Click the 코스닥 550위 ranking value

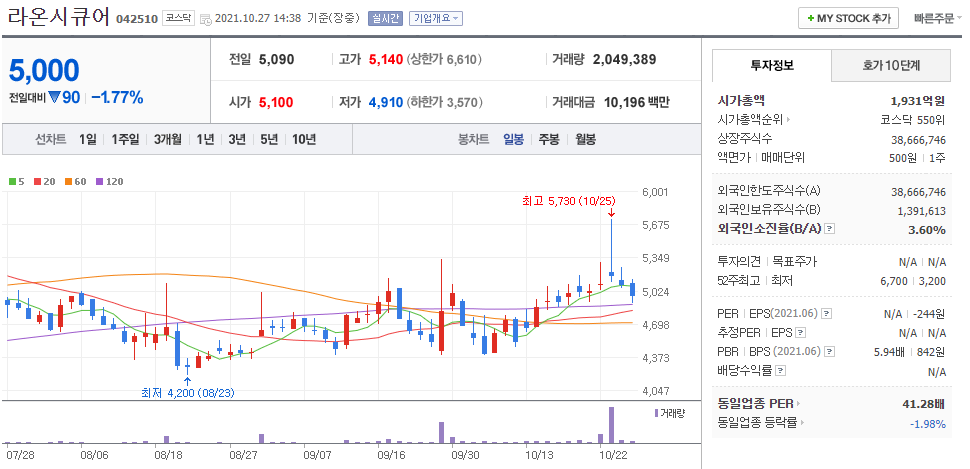pos(913,119)
